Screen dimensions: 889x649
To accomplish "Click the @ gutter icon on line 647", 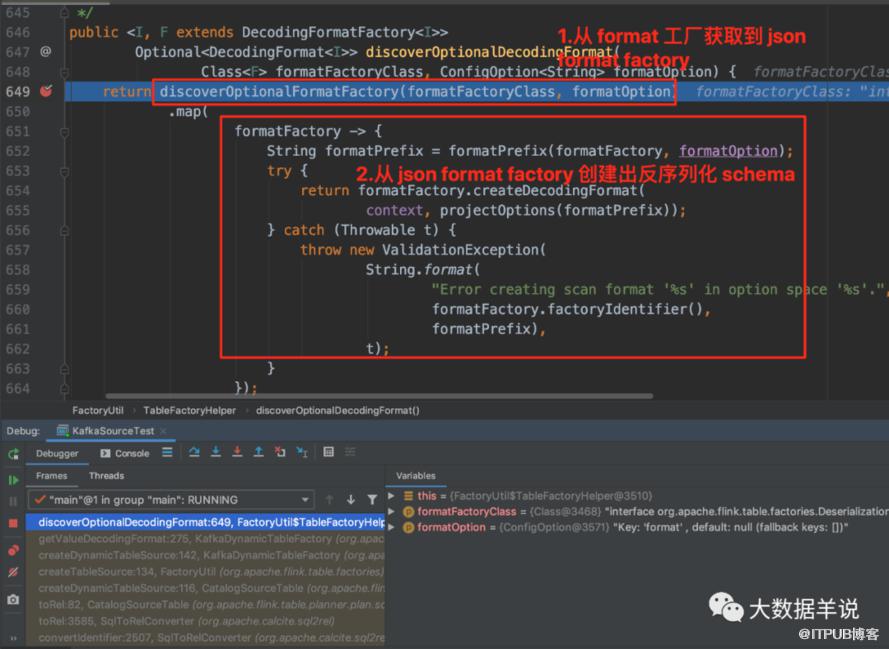I will 46,52.
